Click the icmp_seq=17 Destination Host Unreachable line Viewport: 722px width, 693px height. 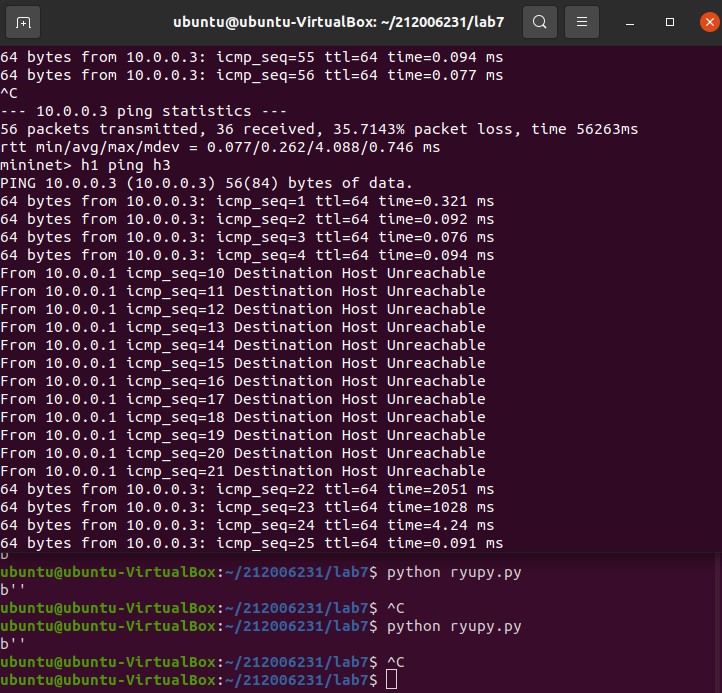[x=243, y=398]
